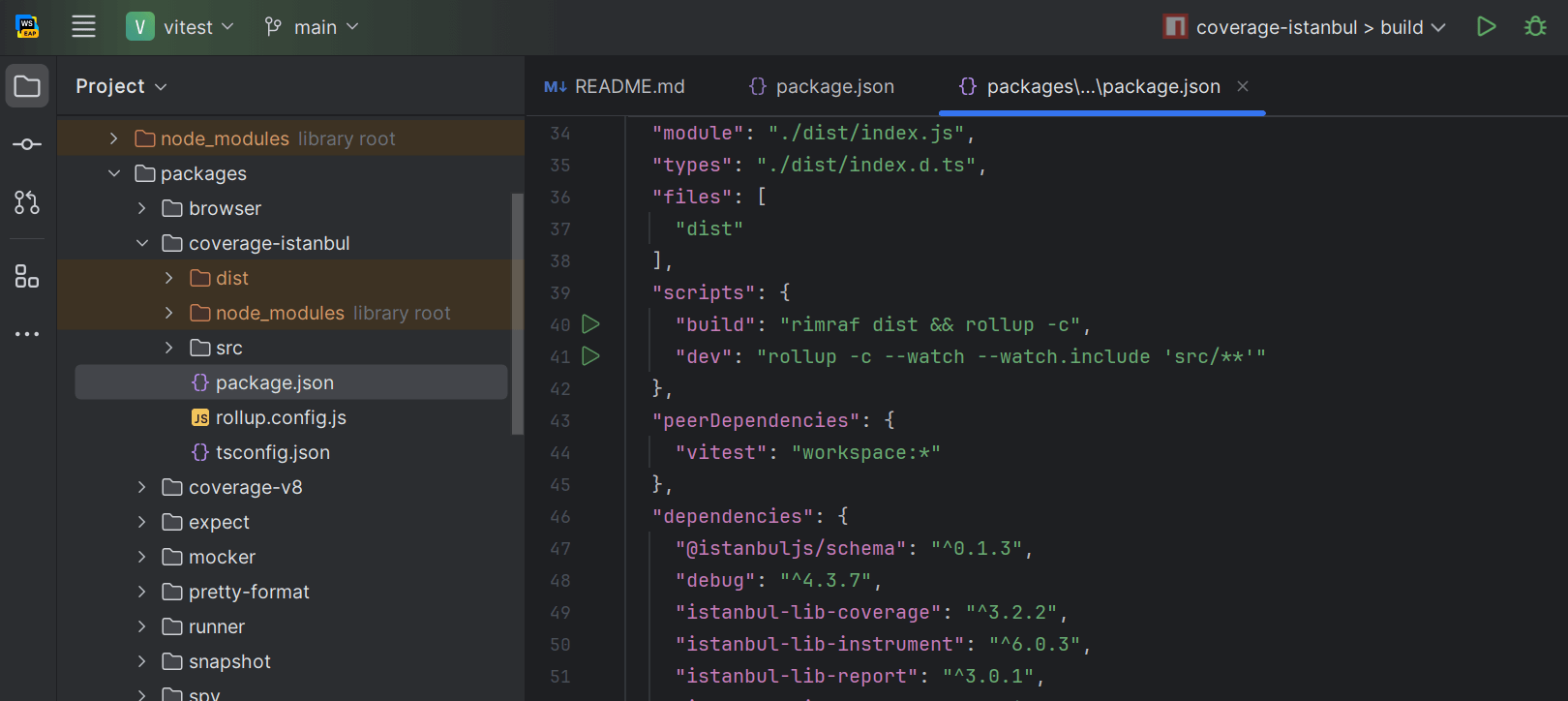The height and width of the screenshot is (701, 1568).
Task: Click the project tree vertical scrollbar
Action: 517,310
